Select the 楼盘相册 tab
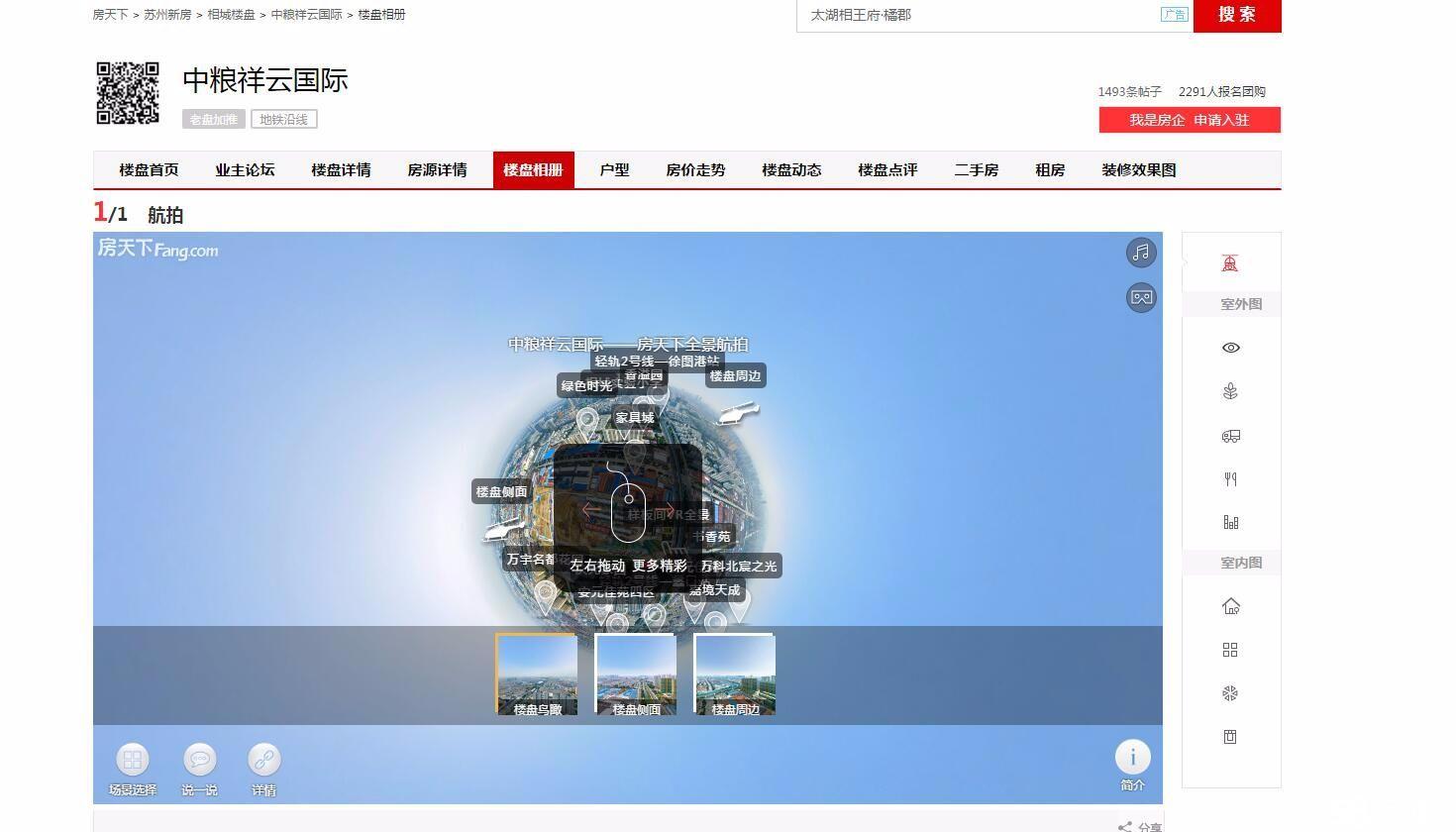The image size is (1456, 832). (x=534, y=169)
